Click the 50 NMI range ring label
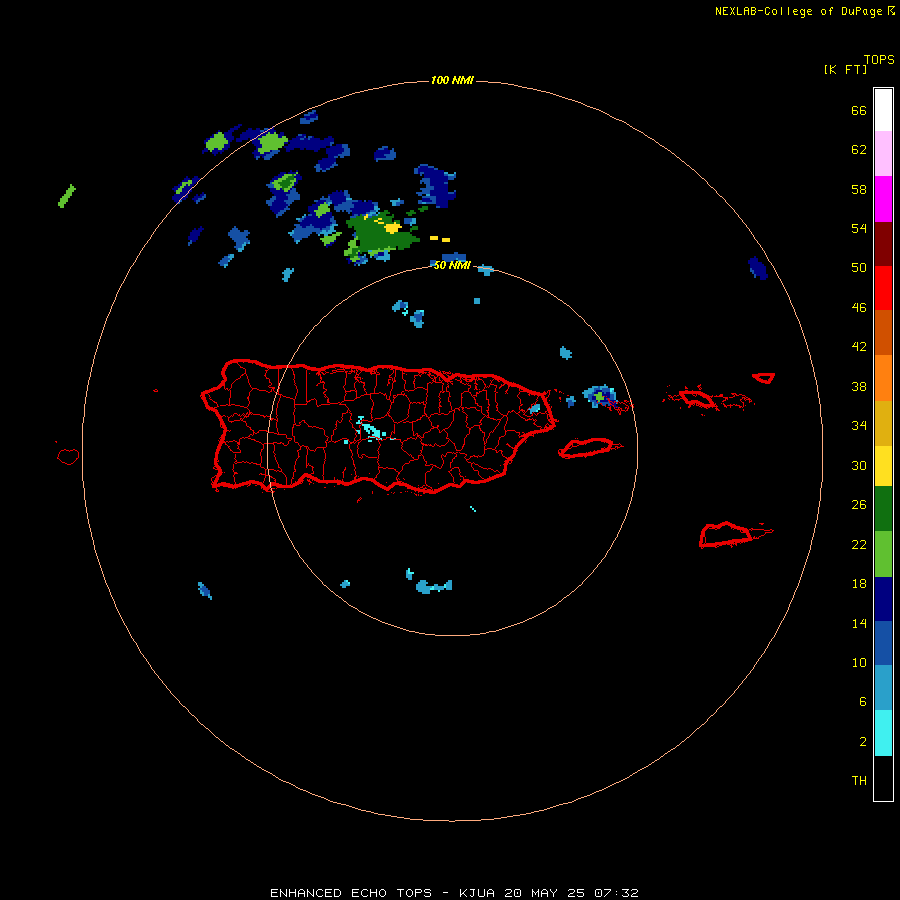Image resolution: width=900 pixels, height=900 pixels. coord(452,265)
